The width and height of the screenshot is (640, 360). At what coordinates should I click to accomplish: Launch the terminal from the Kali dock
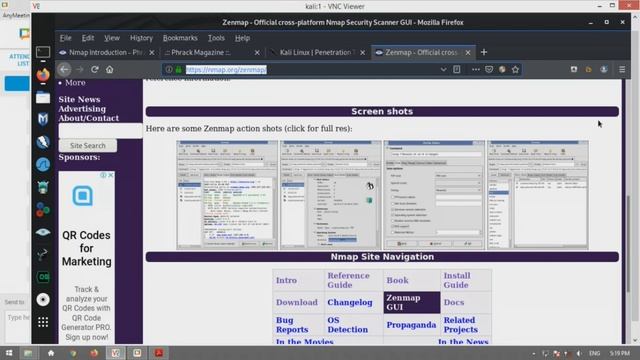pyautogui.click(x=43, y=52)
